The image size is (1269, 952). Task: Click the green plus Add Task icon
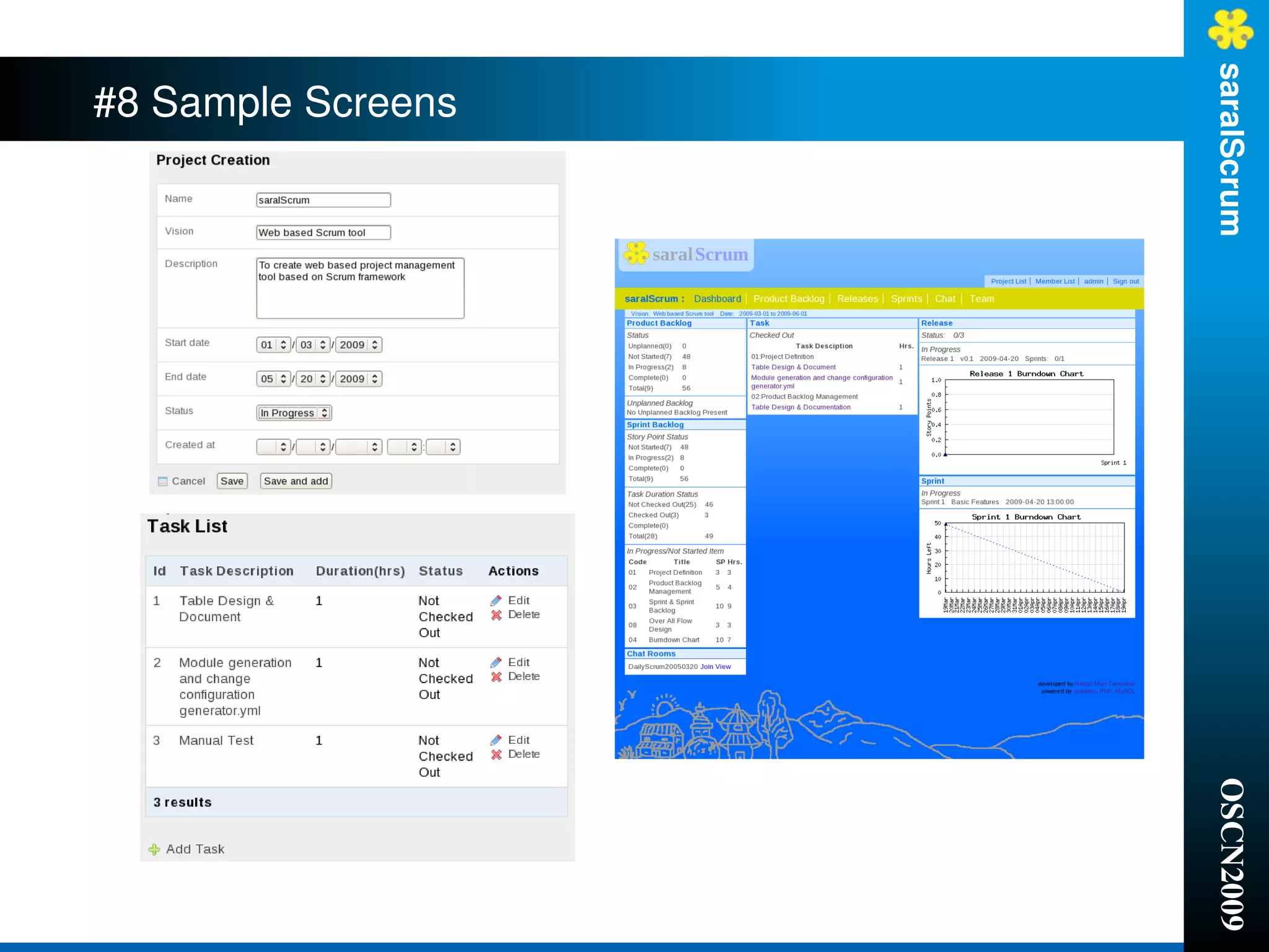click(154, 850)
